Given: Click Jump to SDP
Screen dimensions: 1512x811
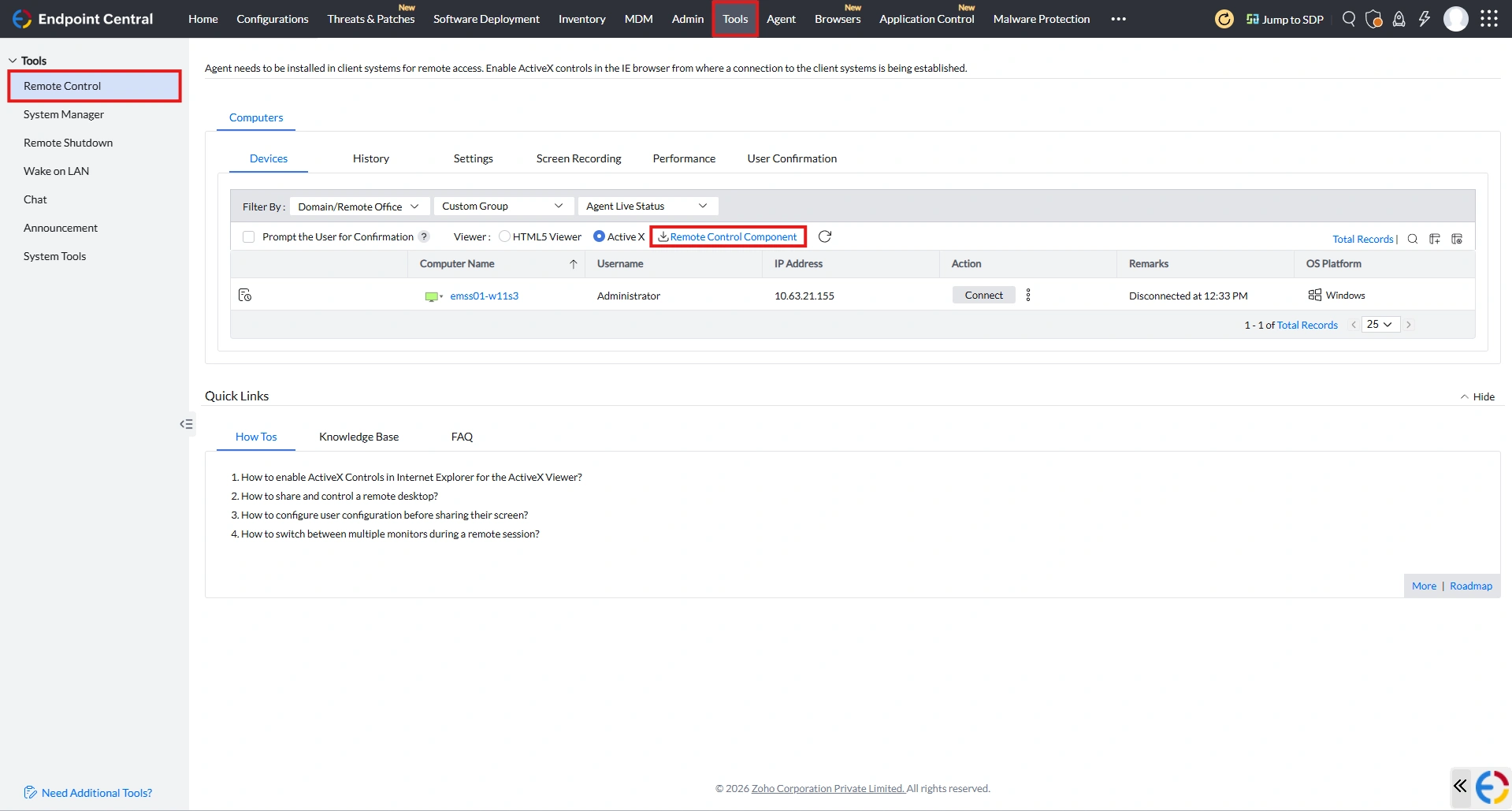Looking at the screenshot, I should [x=1285, y=19].
